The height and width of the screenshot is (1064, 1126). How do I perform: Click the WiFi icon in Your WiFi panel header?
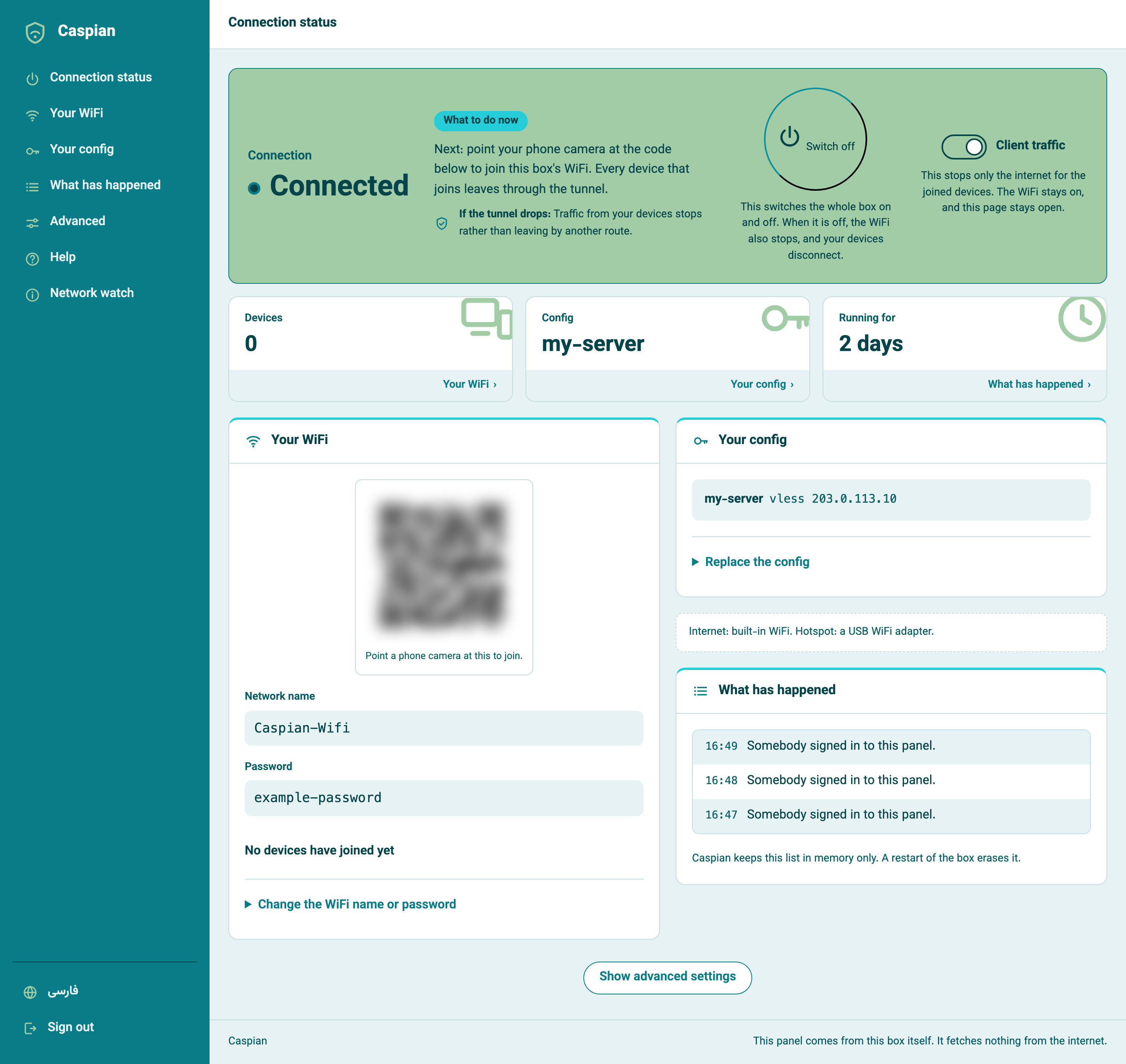point(253,441)
